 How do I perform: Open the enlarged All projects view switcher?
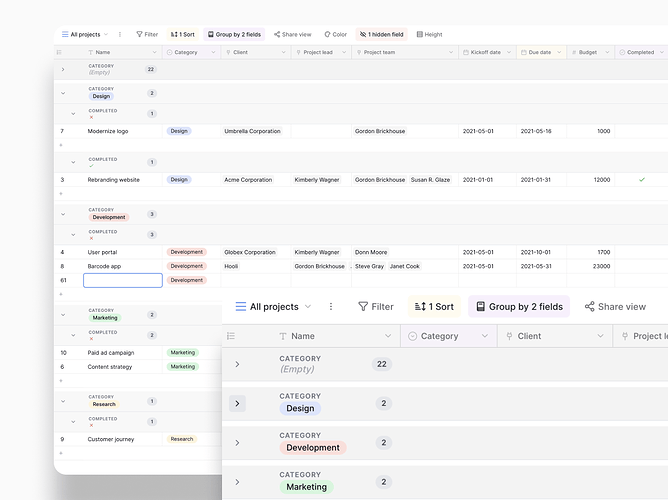click(274, 307)
